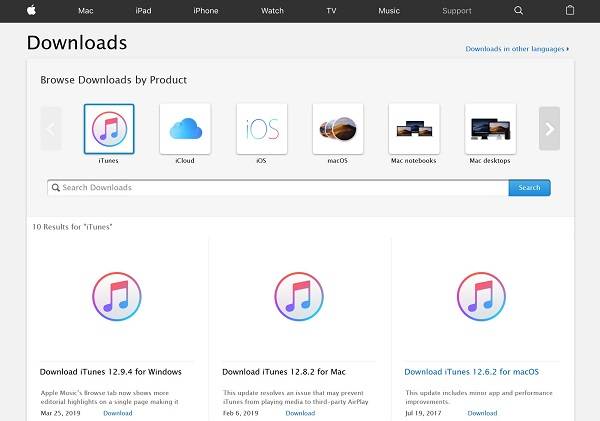Select the iCloud product icon
Image resolution: width=600 pixels, height=421 pixels.
pos(185,129)
